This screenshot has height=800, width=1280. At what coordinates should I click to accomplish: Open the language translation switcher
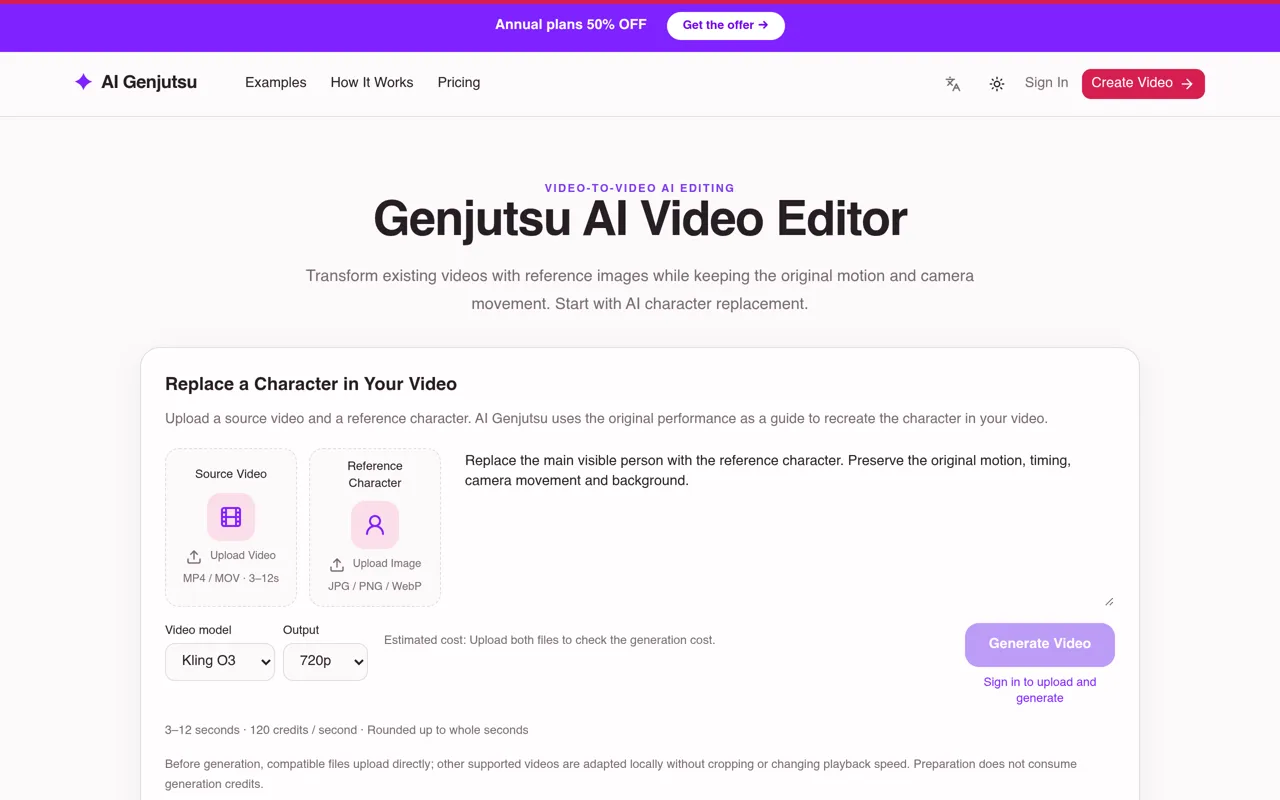(x=953, y=84)
